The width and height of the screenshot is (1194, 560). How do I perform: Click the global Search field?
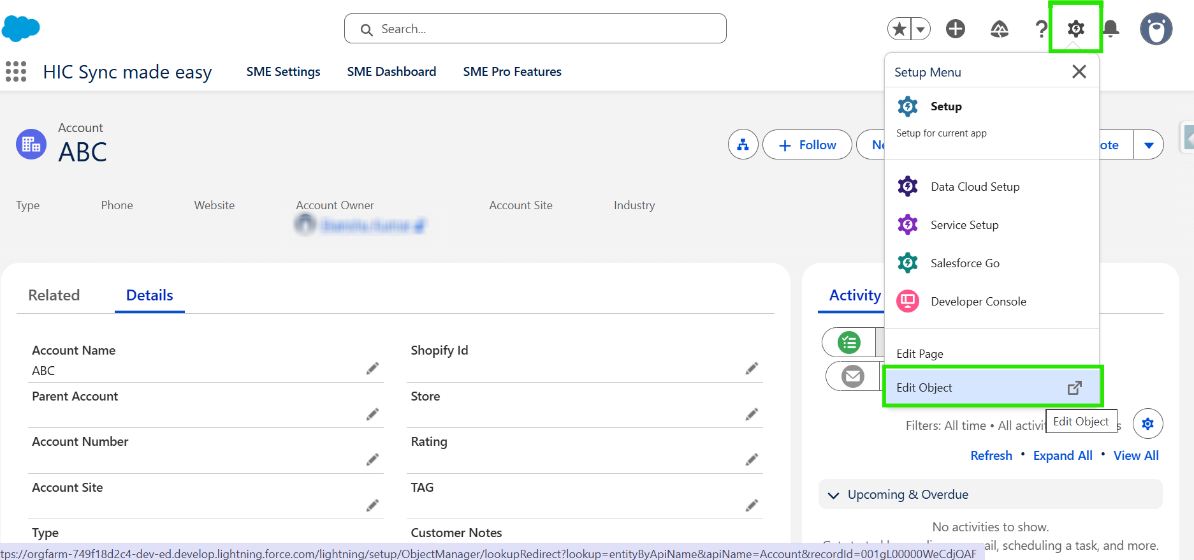pyautogui.click(x=535, y=29)
